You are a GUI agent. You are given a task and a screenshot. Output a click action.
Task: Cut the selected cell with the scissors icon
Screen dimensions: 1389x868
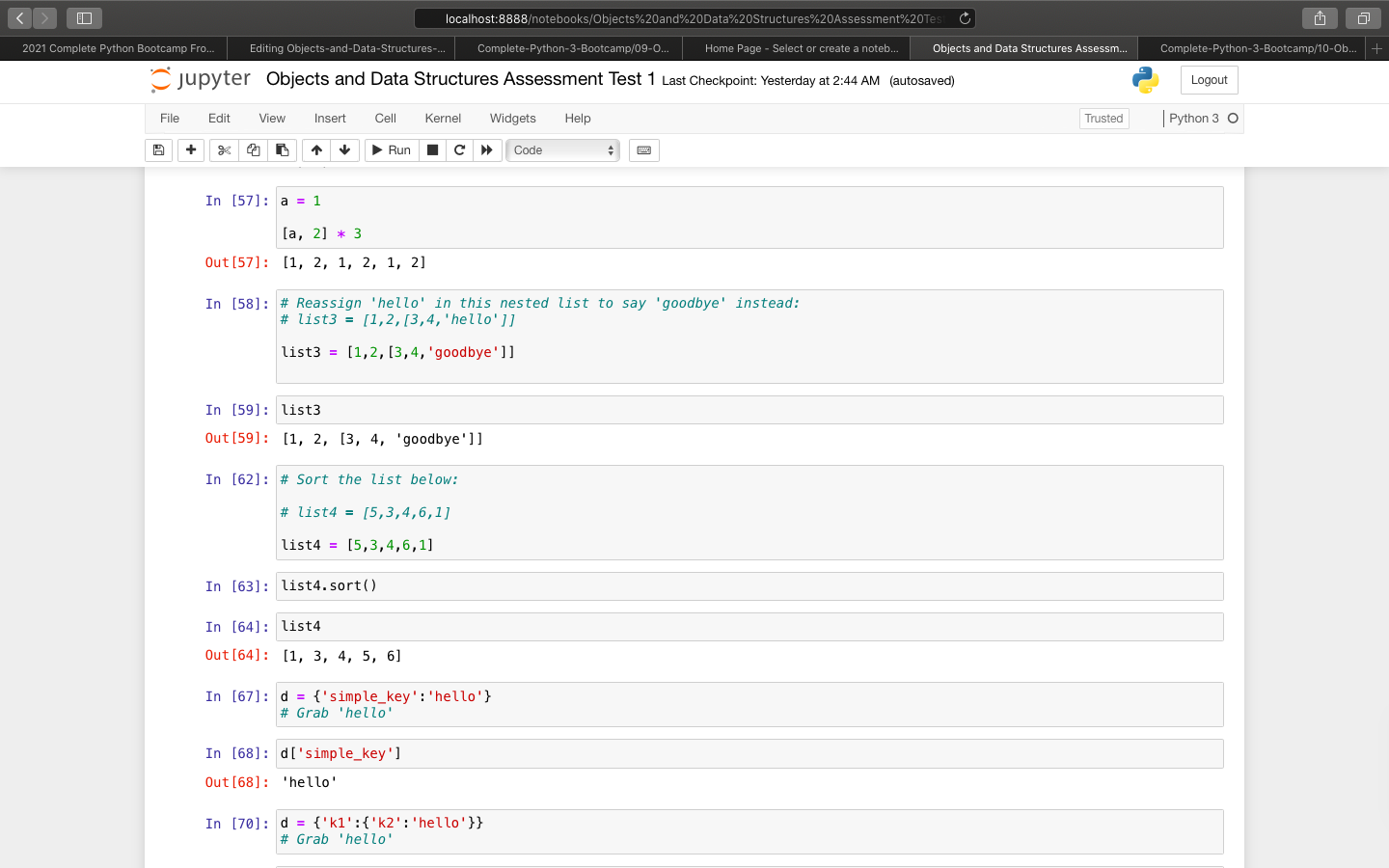point(223,149)
